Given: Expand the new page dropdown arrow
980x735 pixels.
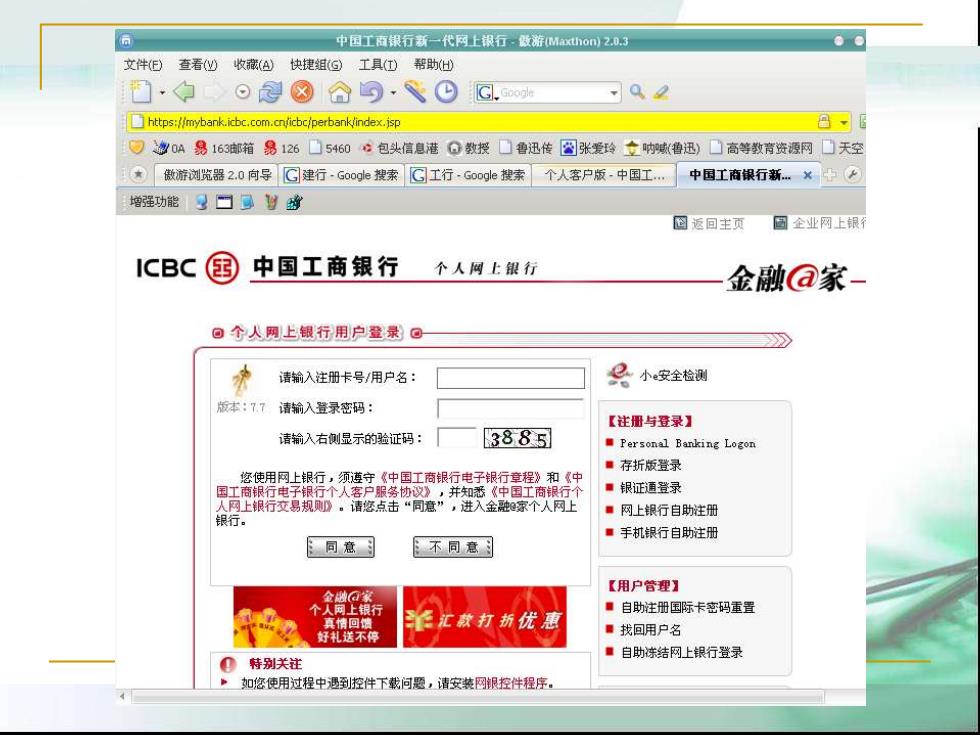Looking at the screenshot, I should (162, 93).
